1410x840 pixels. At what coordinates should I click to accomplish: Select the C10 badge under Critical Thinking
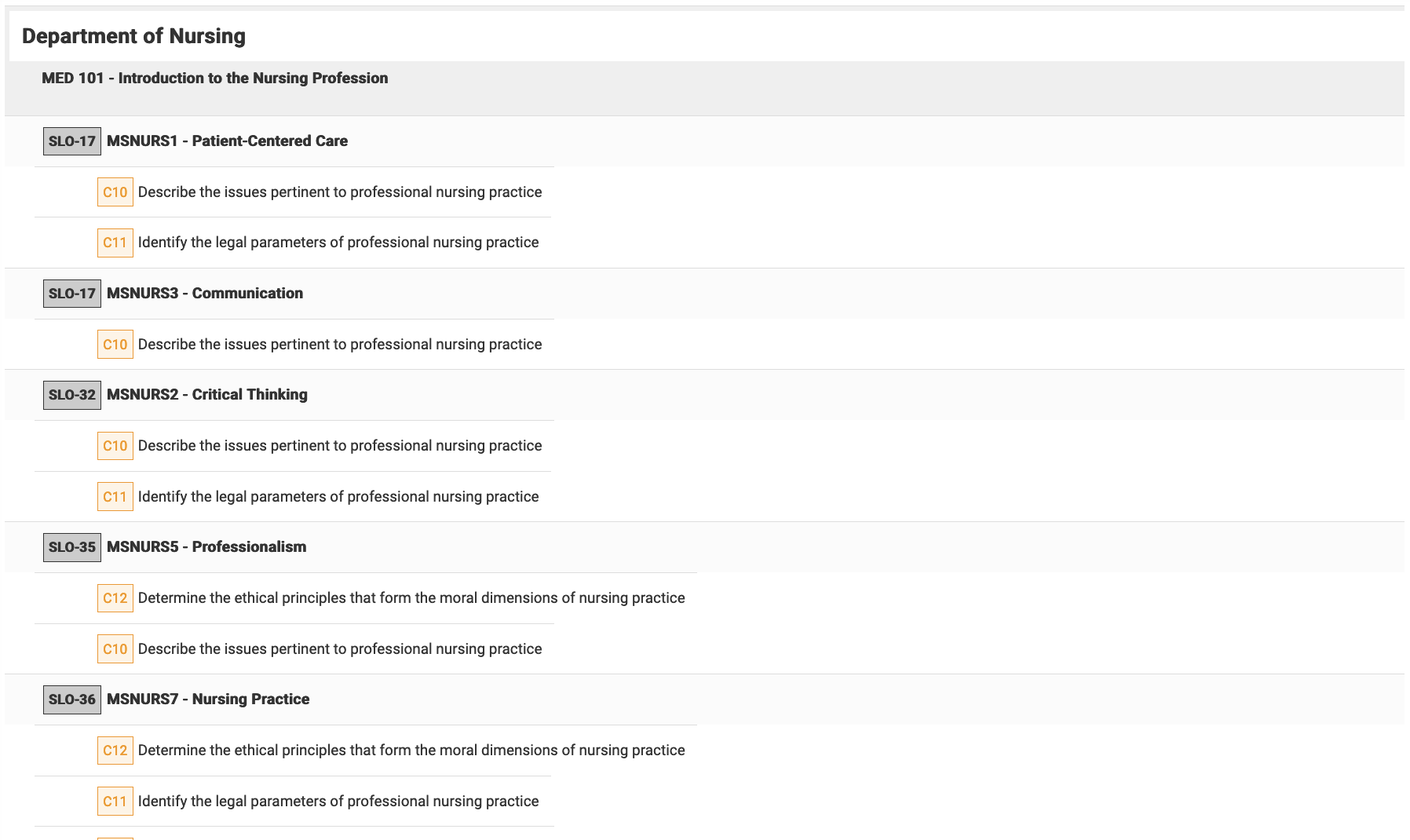coord(115,446)
